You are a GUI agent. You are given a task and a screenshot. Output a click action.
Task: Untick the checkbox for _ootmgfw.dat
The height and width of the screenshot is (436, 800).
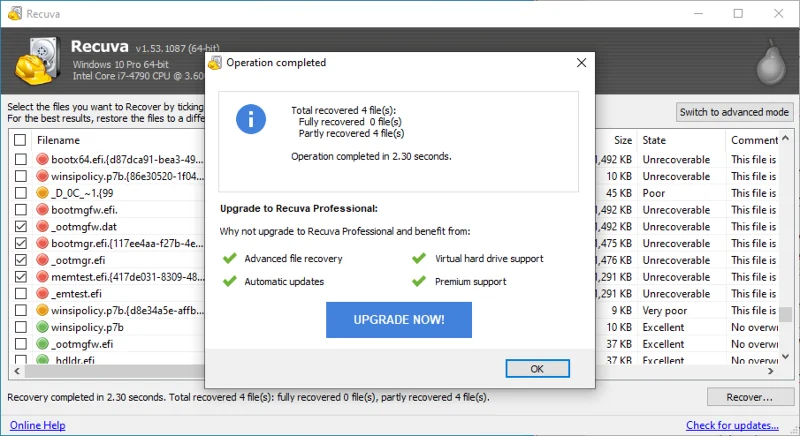(x=20, y=226)
